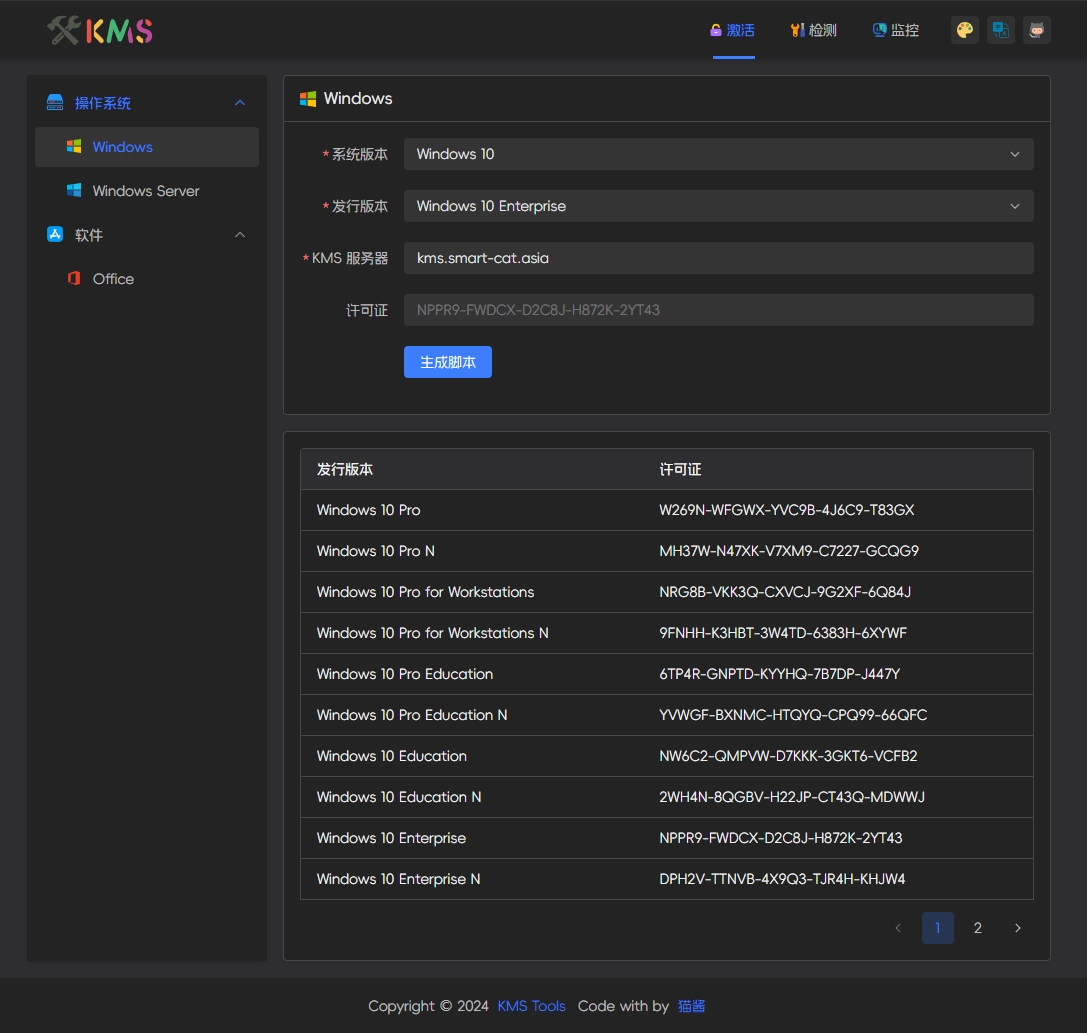Click the 生成脚本 button

448,362
